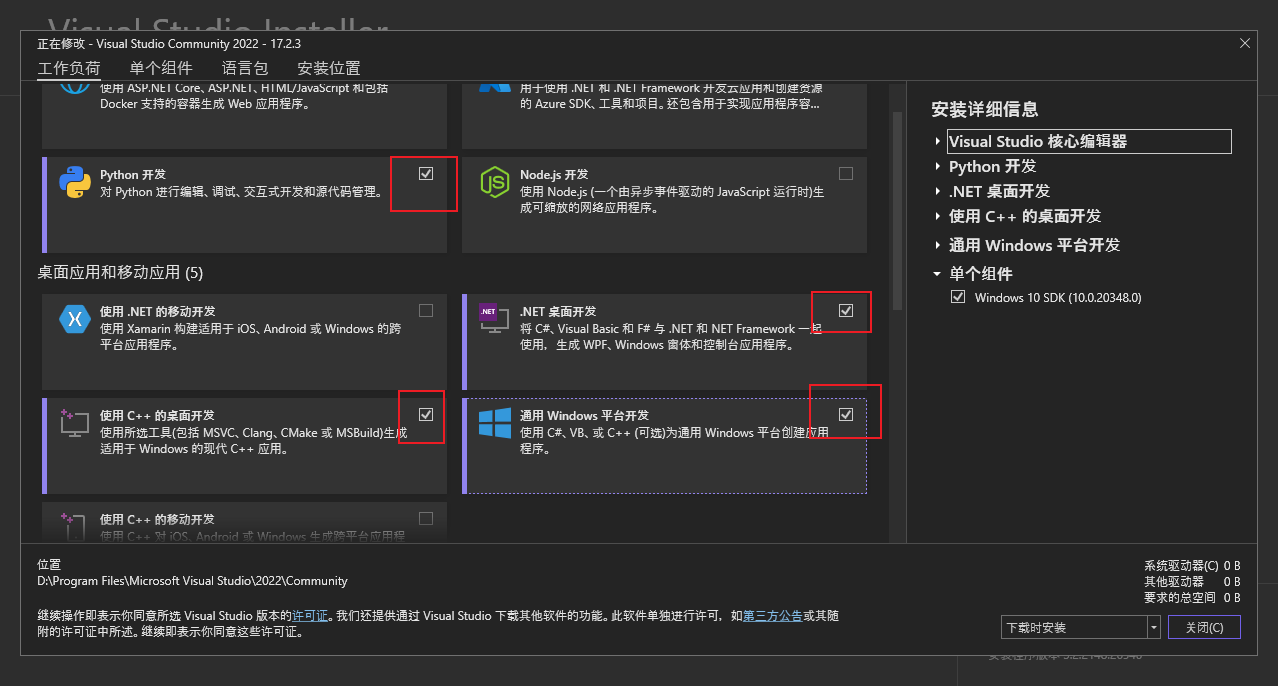
Task: Click the Python development workload icon
Action: [75, 182]
